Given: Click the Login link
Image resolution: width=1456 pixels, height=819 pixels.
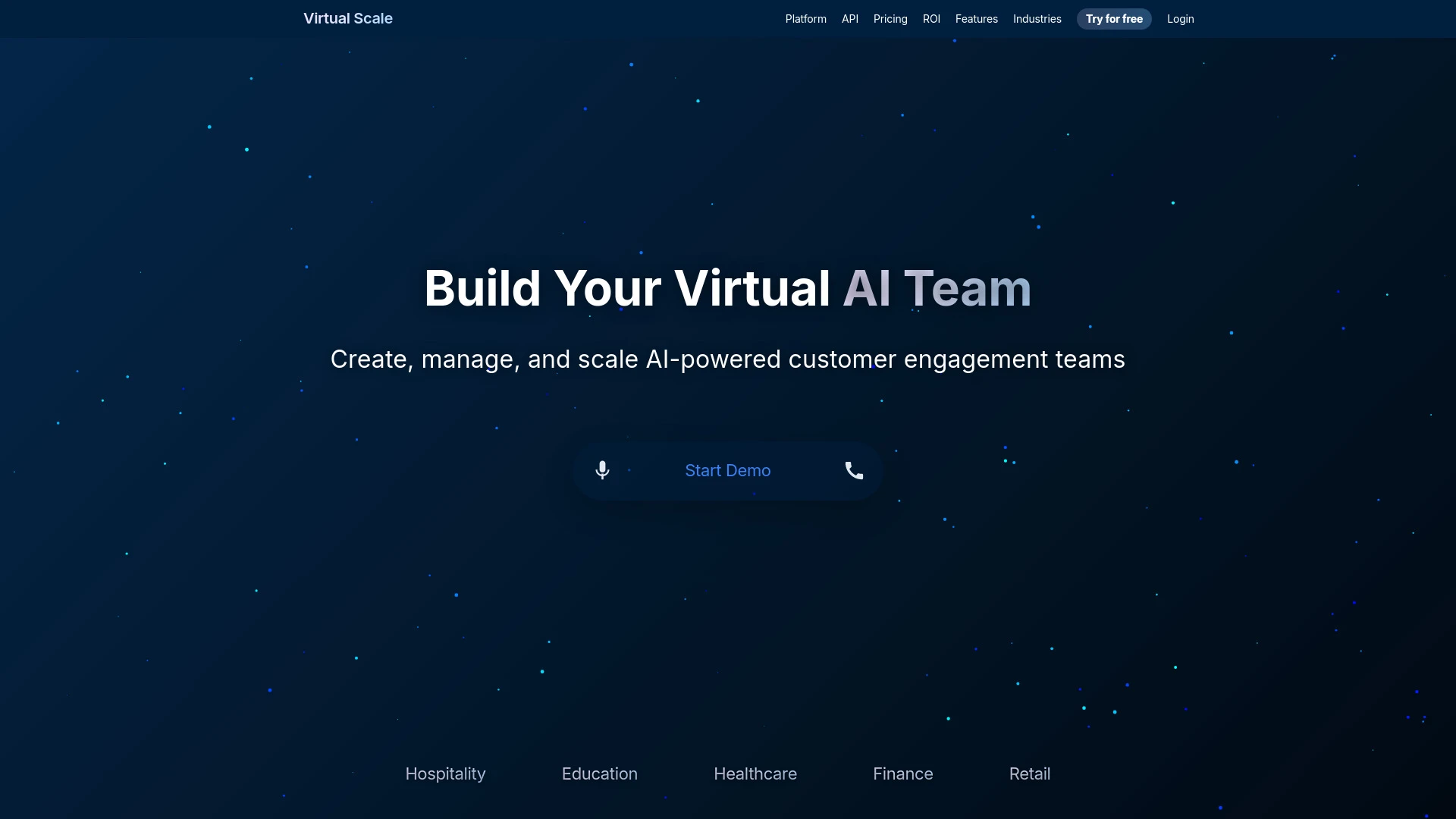Looking at the screenshot, I should (1180, 18).
